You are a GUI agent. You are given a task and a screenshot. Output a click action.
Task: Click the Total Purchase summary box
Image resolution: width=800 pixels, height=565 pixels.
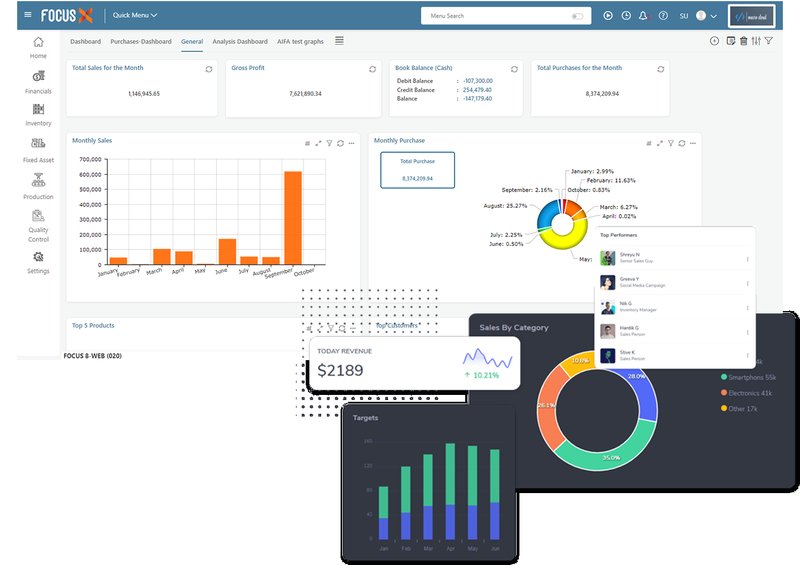tap(417, 170)
